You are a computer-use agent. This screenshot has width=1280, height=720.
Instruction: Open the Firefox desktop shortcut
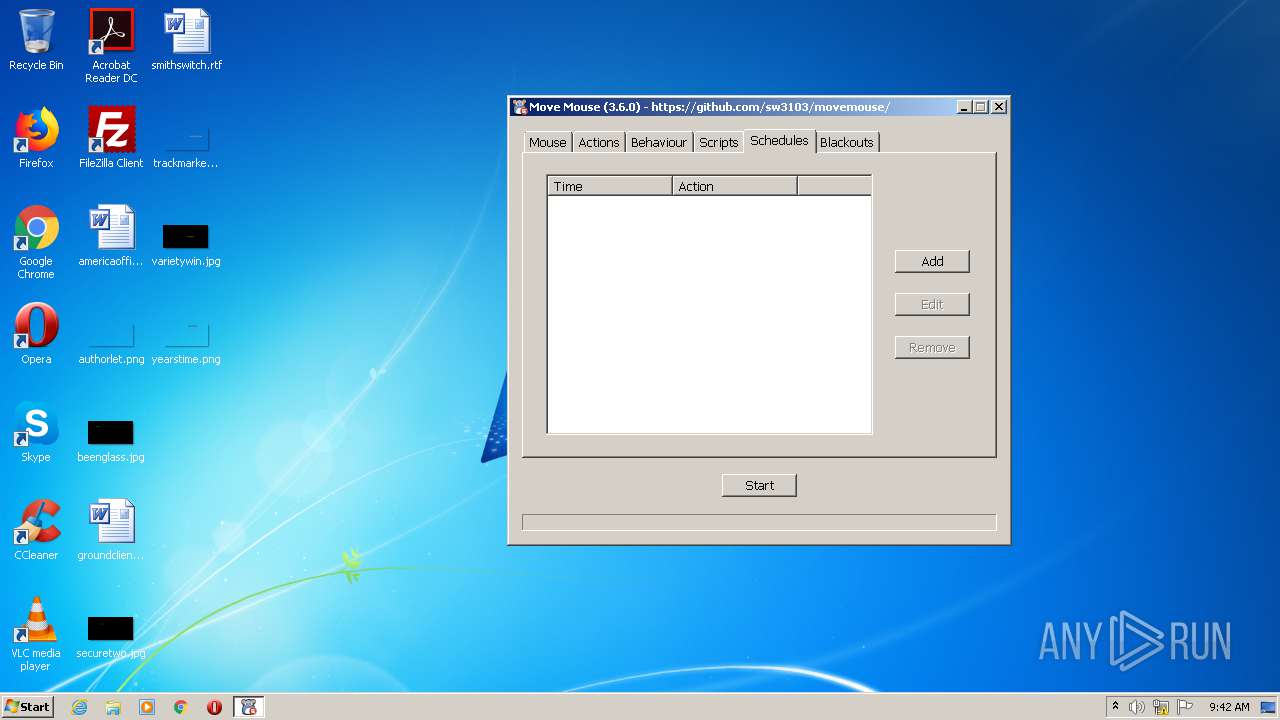click(x=36, y=138)
